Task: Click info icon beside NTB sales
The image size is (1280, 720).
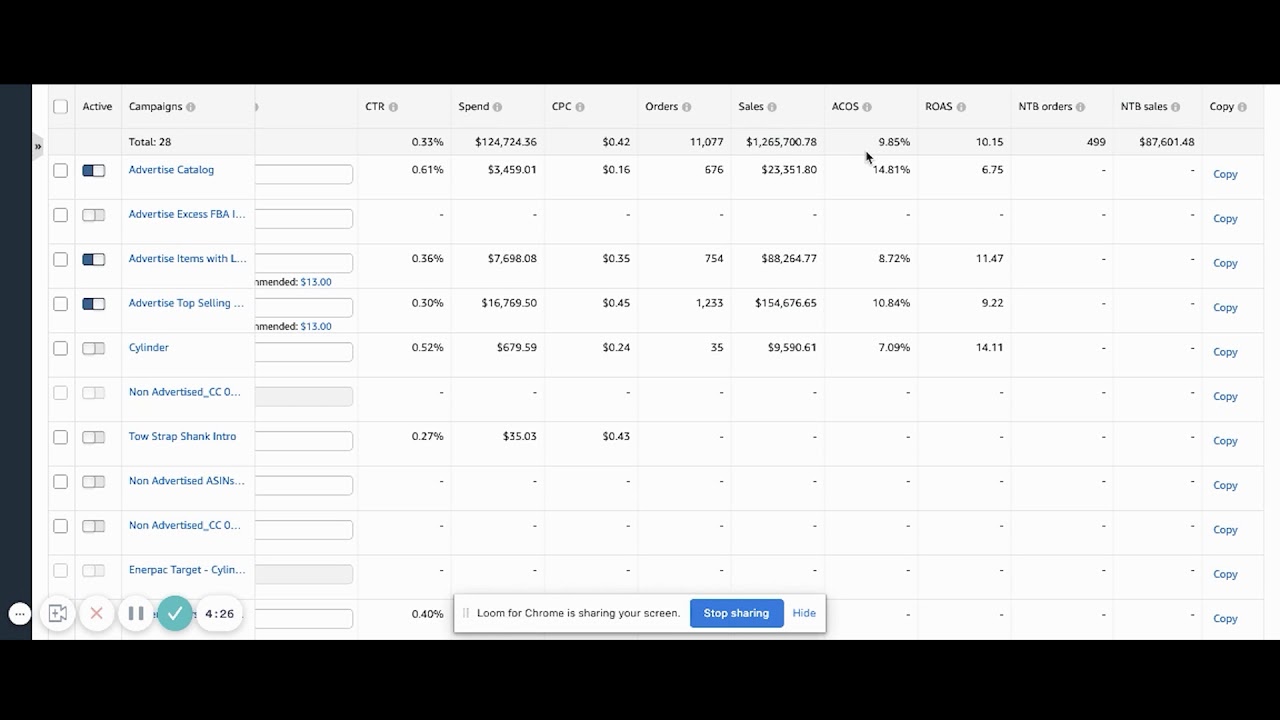Action: (x=1176, y=107)
